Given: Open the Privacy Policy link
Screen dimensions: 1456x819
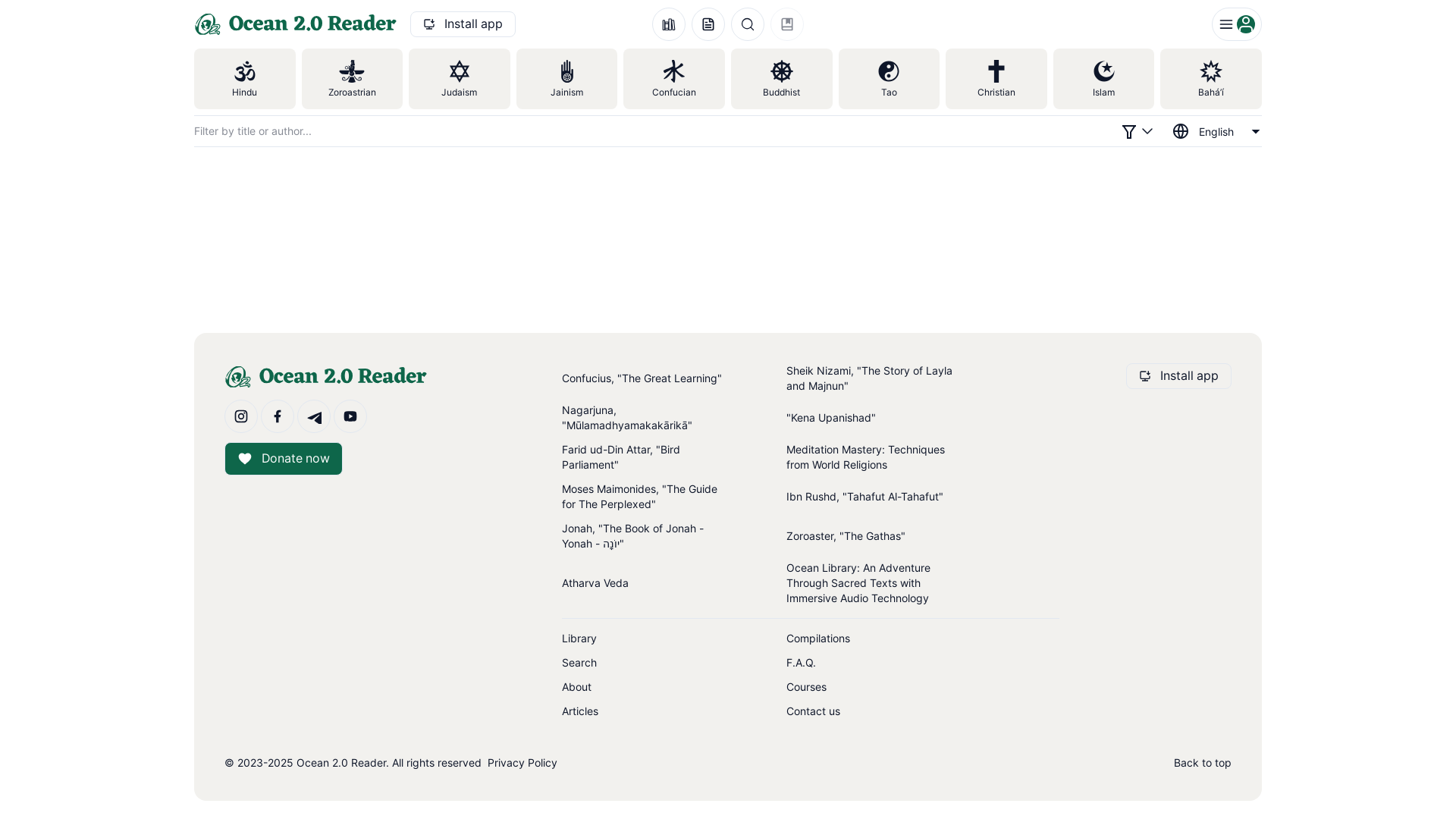Looking at the screenshot, I should click(522, 763).
